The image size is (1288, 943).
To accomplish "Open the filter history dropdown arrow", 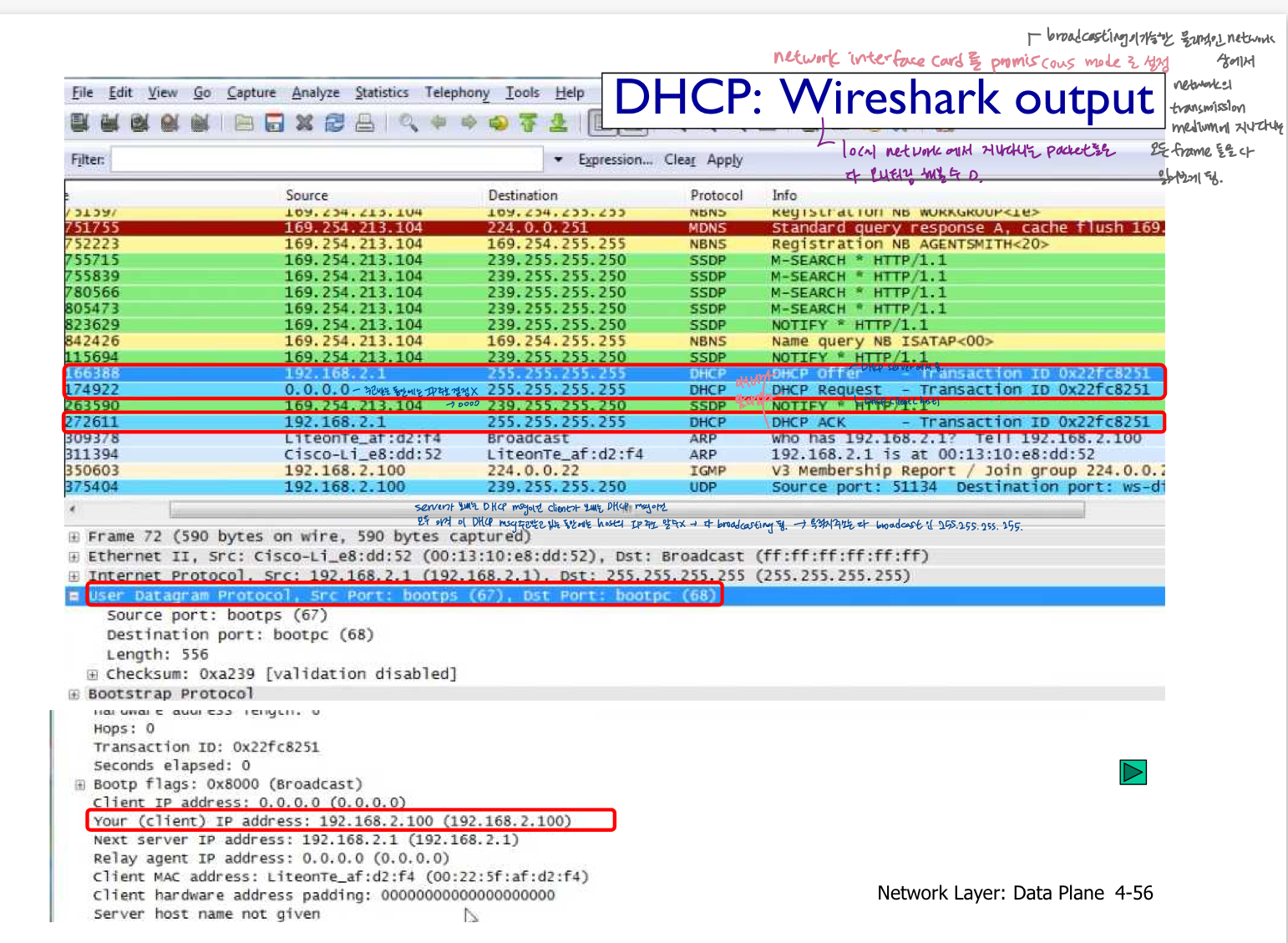I will (x=558, y=160).
